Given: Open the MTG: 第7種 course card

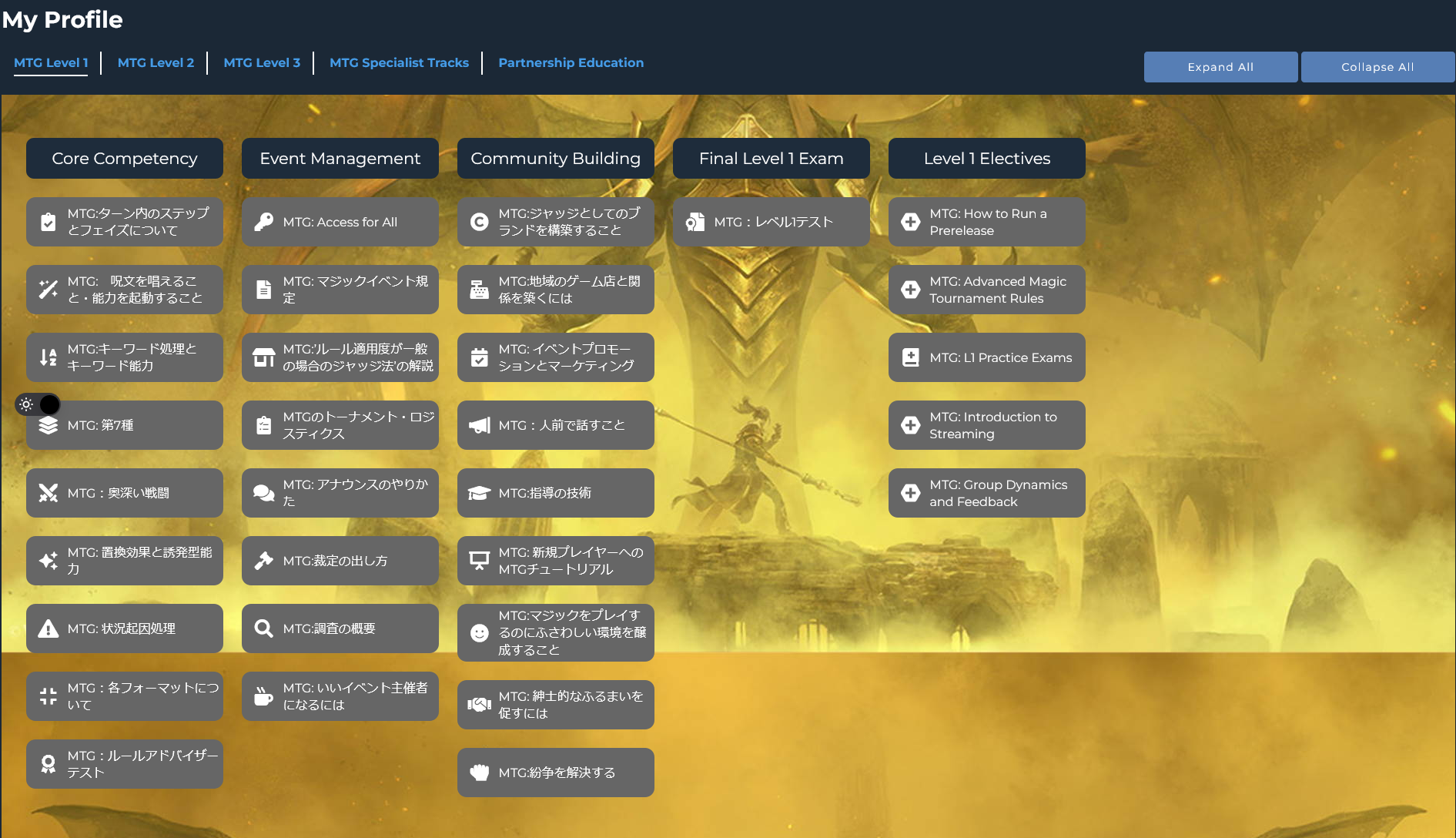Looking at the screenshot, I should tap(125, 425).
